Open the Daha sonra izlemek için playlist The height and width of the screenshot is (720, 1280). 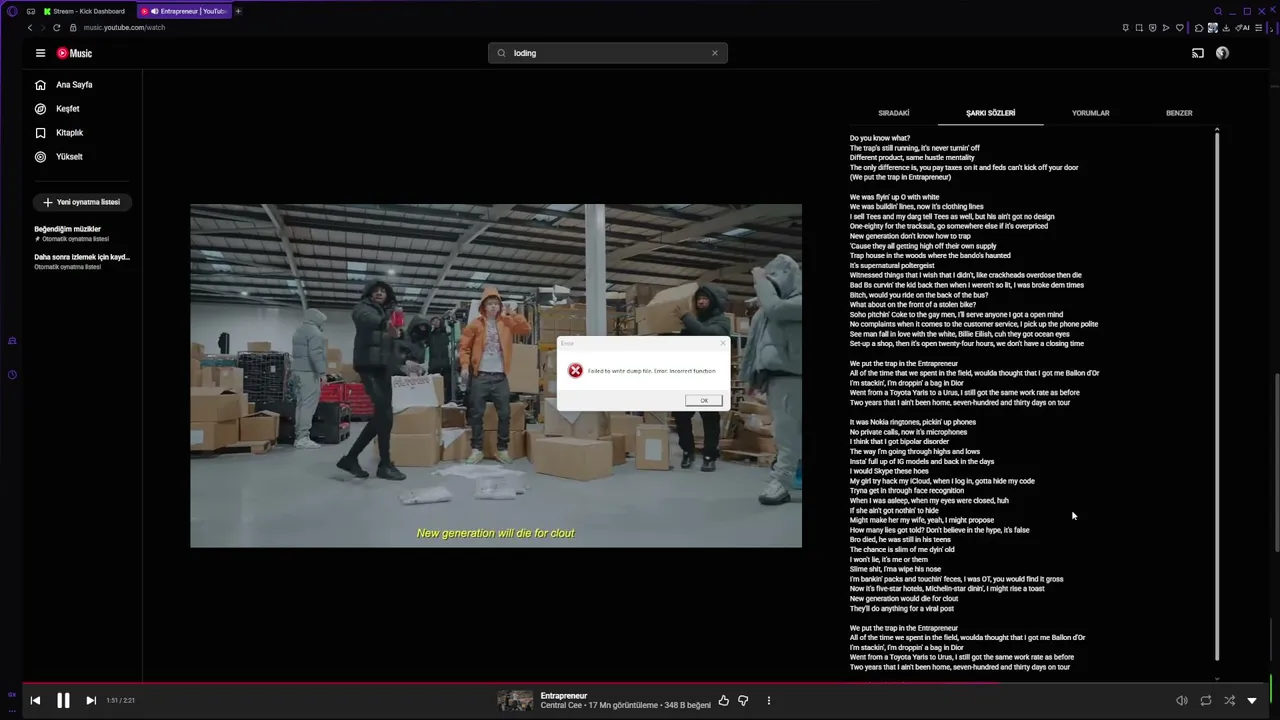82,261
